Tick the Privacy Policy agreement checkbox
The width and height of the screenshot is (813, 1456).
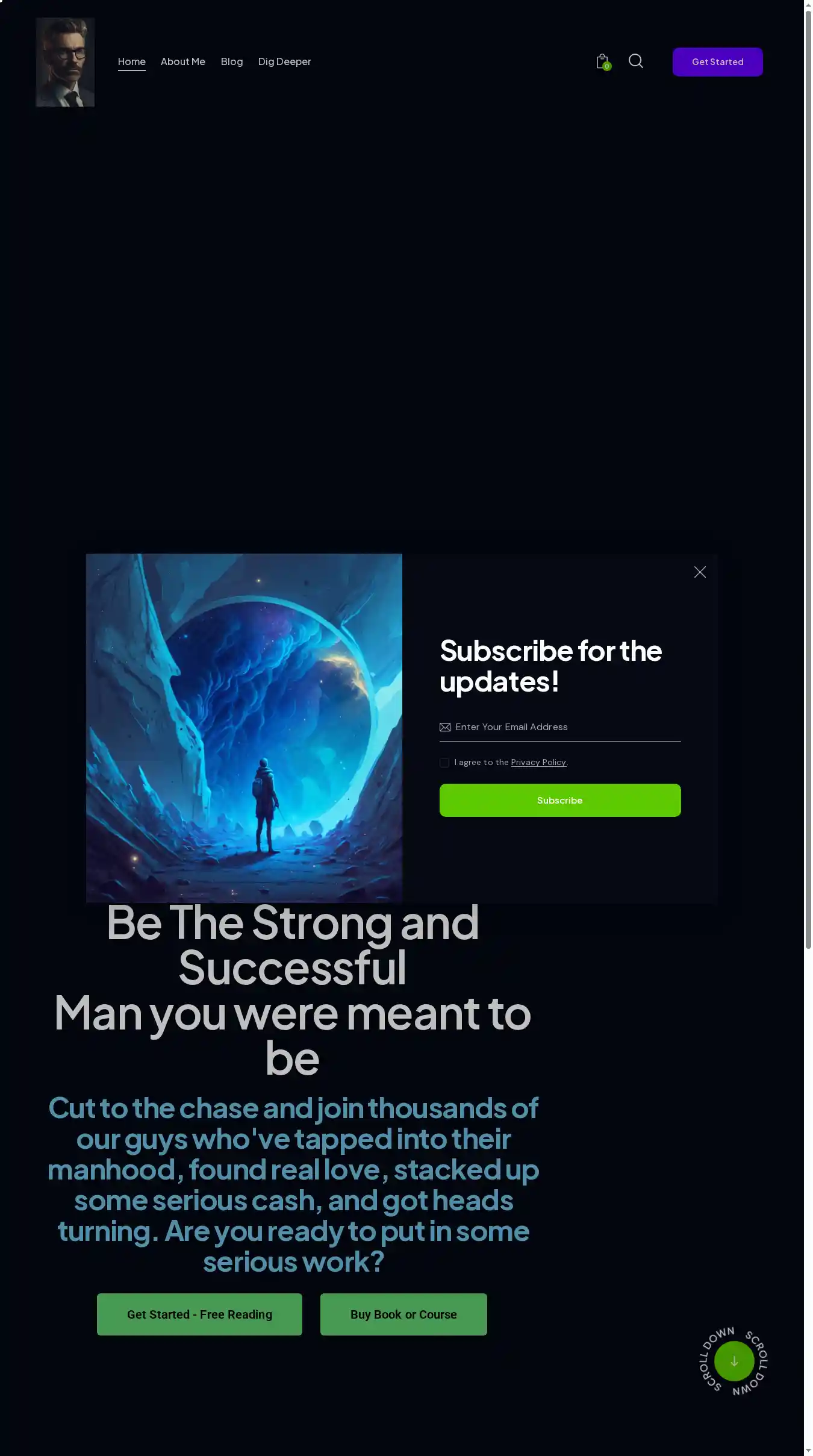(444, 763)
